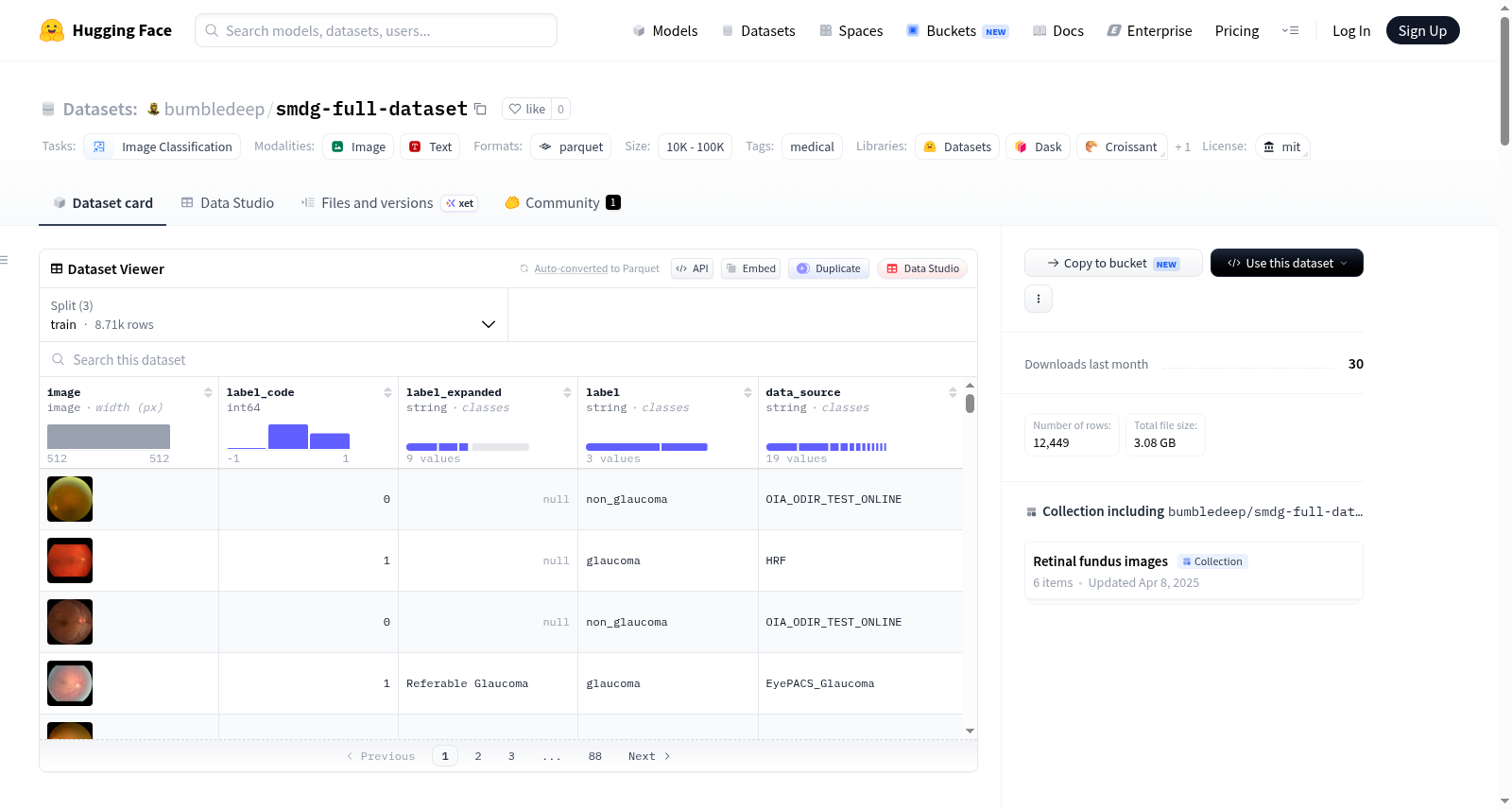Click the Sign Up button

(1422, 30)
